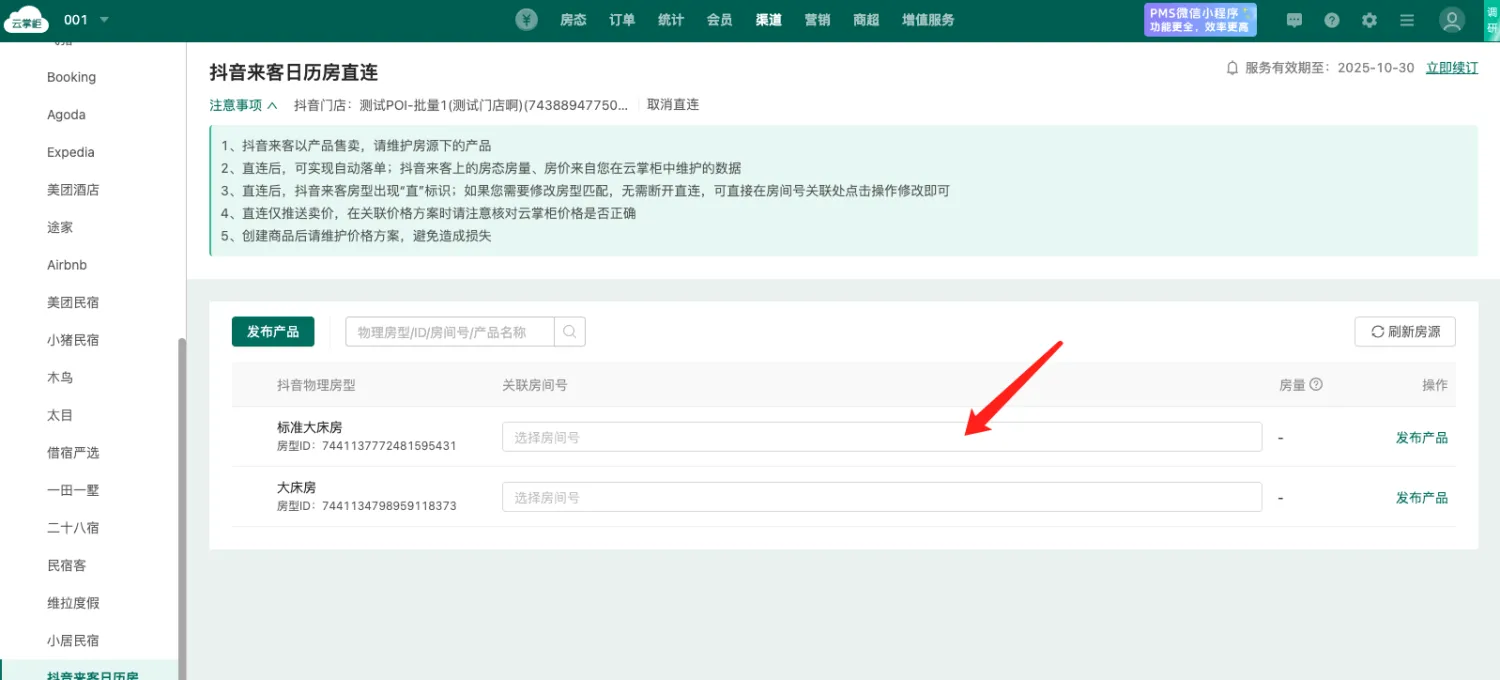The height and width of the screenshot is (680, 1500).
Task: Open 一田一墅 channel in the sidebar
Action: coord(73,490)
